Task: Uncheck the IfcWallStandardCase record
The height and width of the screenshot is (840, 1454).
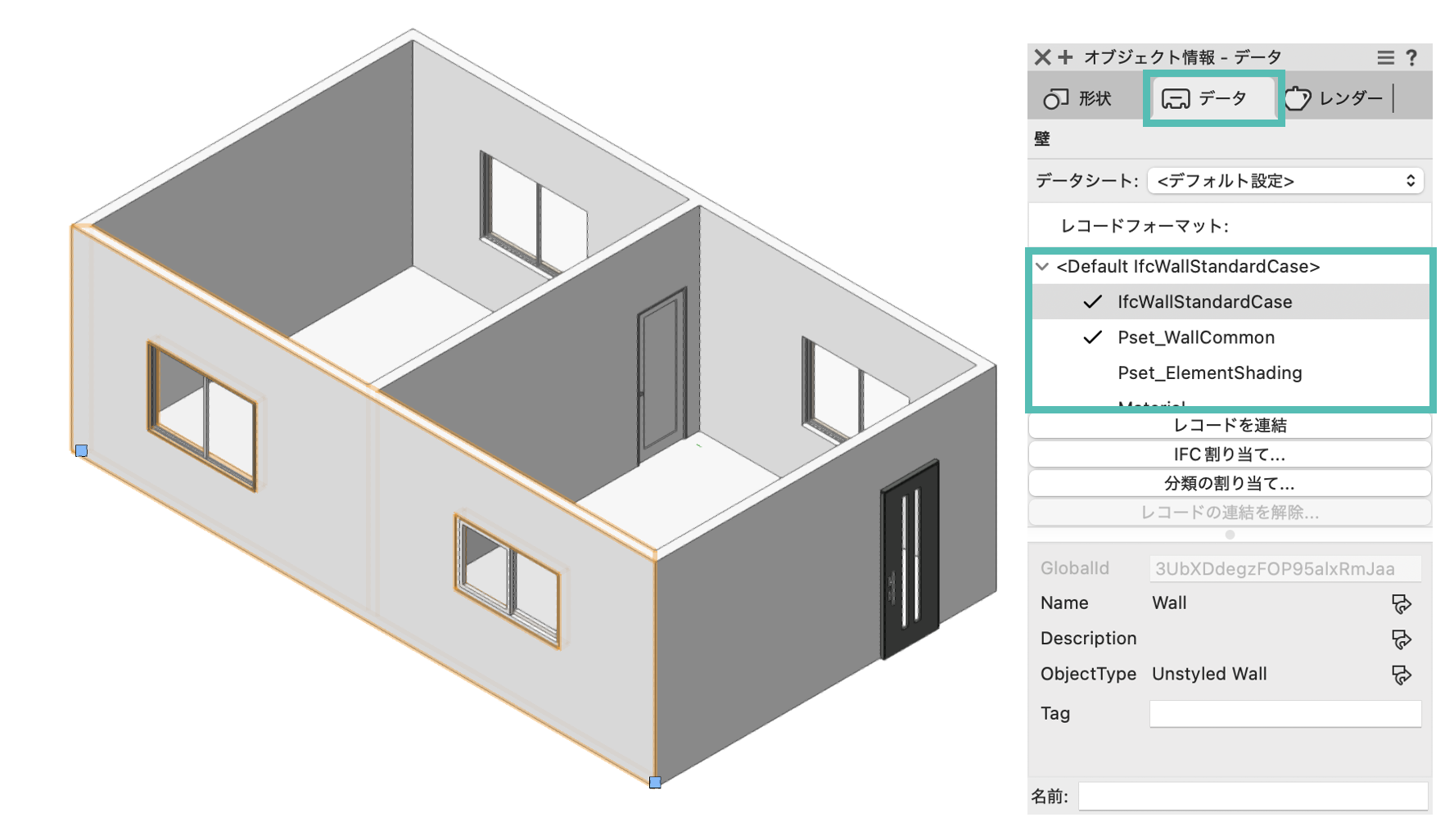Action: pos(1092,302)
